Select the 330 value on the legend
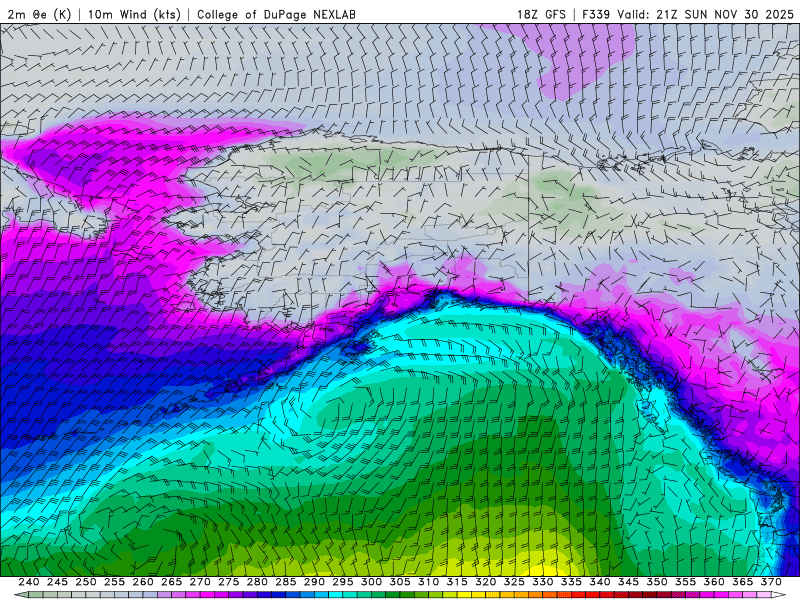 tap(543, 582)
